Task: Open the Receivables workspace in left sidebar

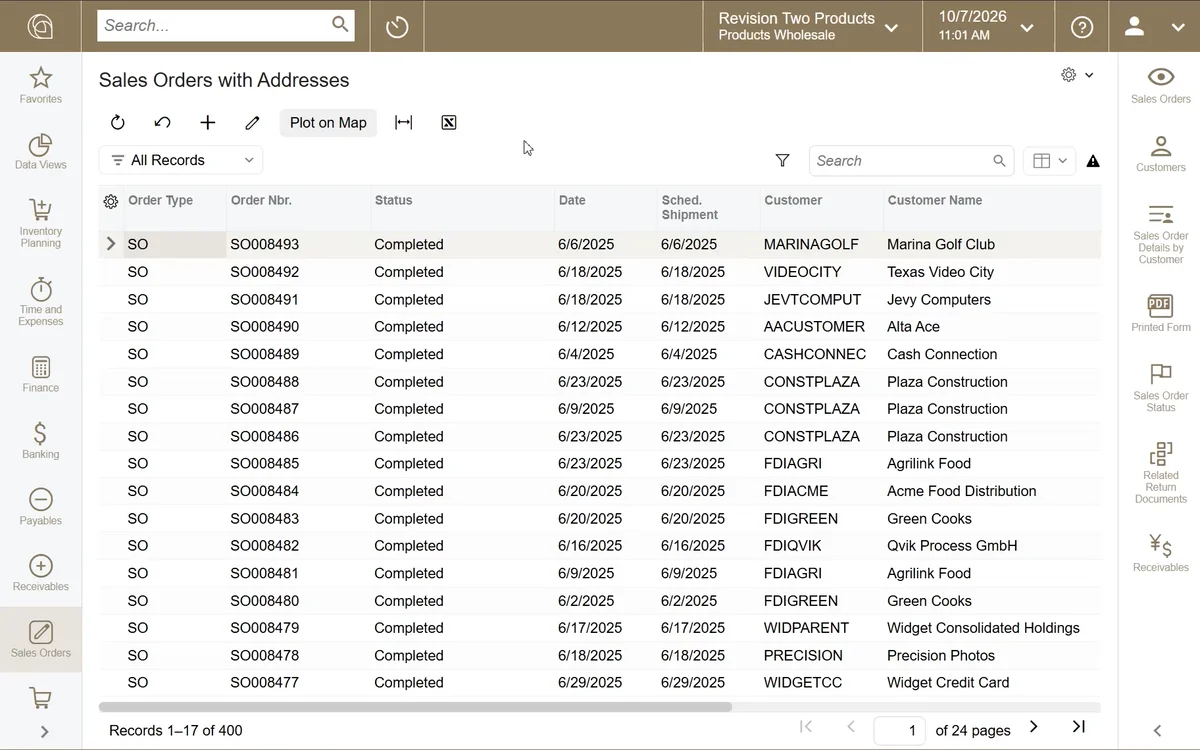Action: [x=41, y=573]
